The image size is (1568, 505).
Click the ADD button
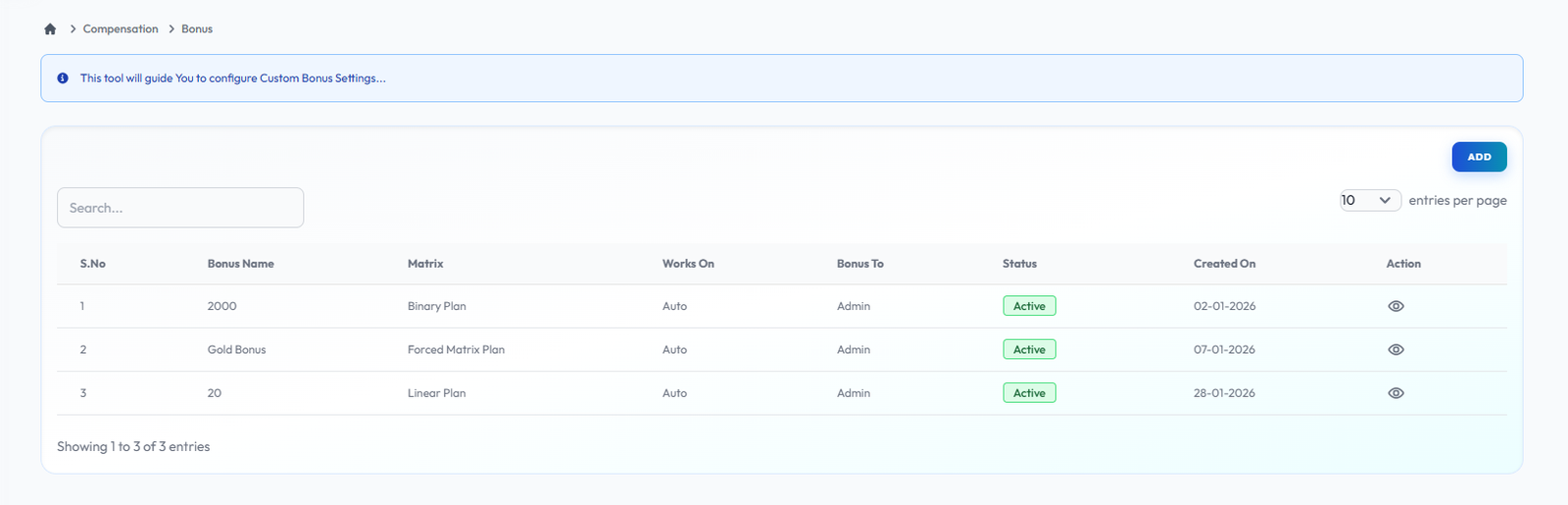(1479, 157)
